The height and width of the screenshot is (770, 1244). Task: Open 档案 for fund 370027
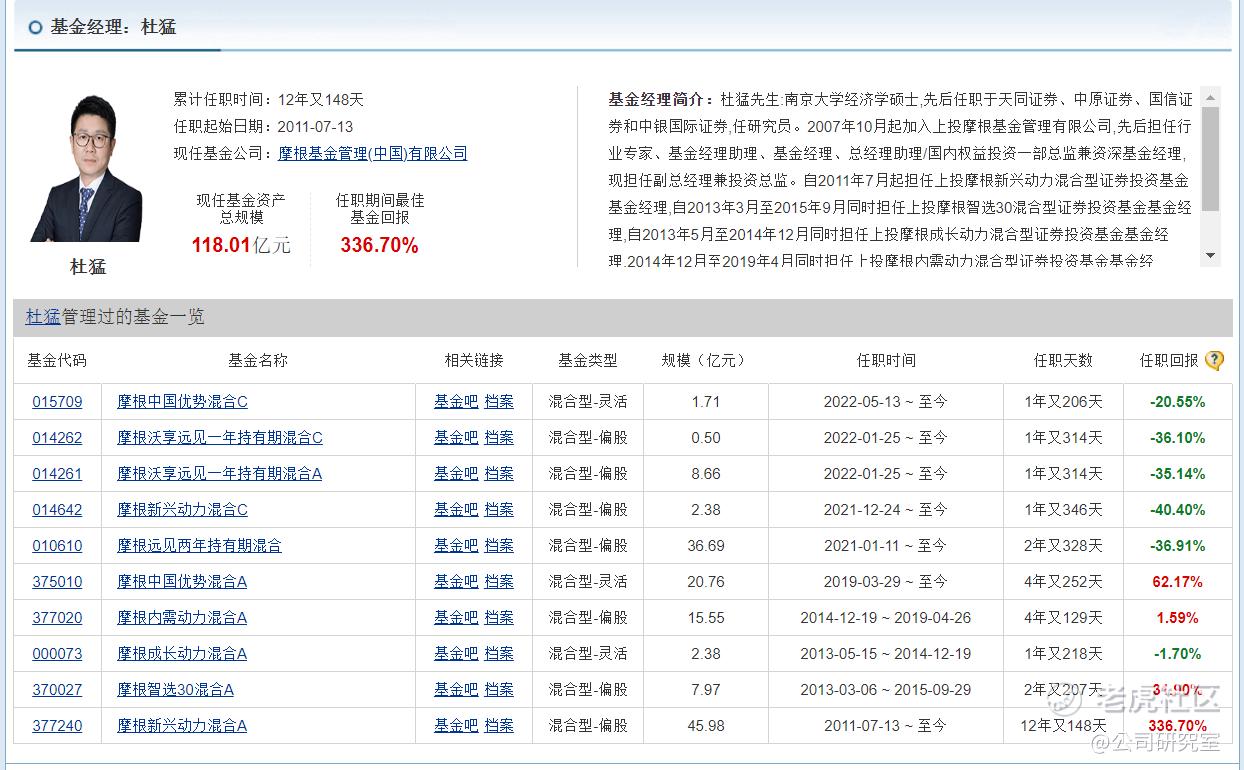499,690
